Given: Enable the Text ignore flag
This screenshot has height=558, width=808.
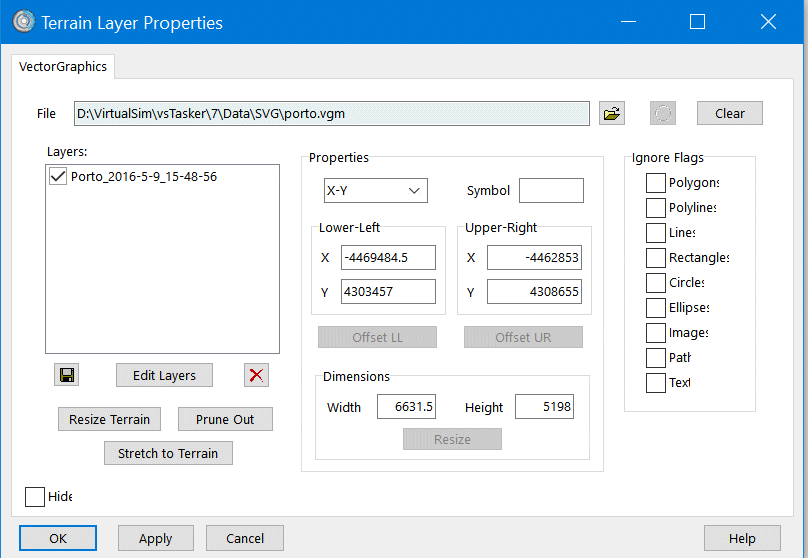Looking at the screenshot, I should (x=655, y=383).
